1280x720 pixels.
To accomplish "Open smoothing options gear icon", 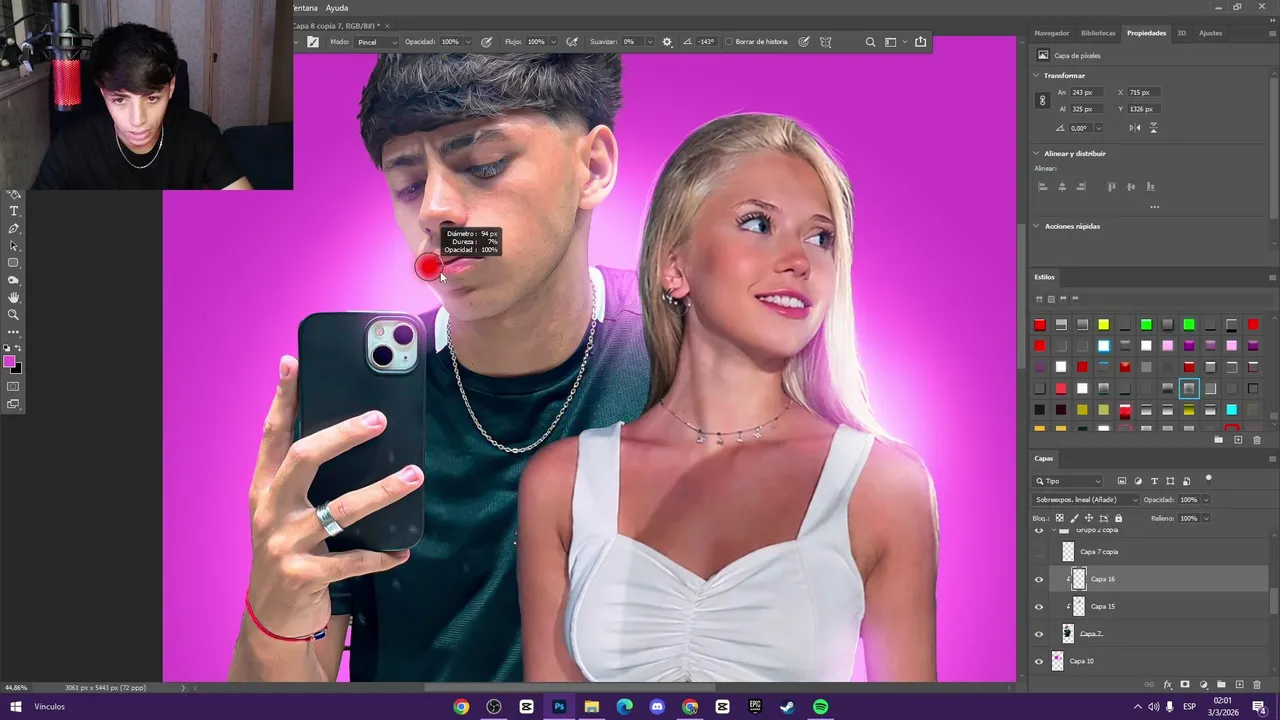I will pos(667,42).
